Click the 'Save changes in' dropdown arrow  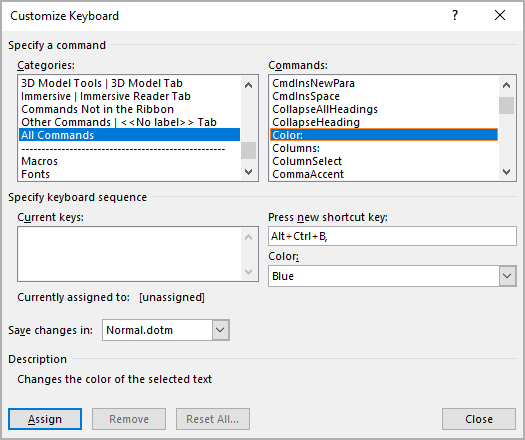(220, 330)
